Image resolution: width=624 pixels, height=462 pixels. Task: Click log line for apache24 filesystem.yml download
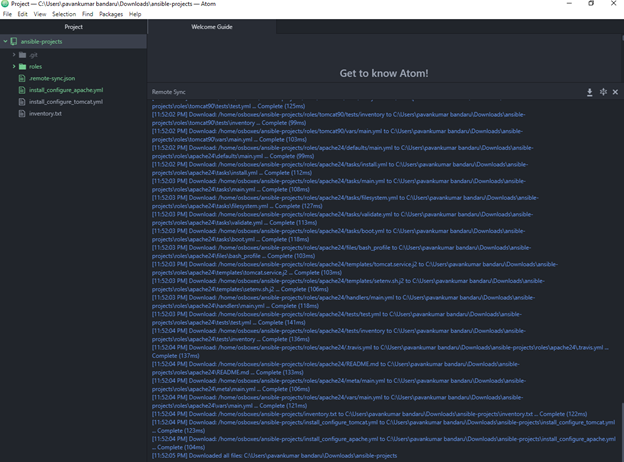click(x=345, y=202)
